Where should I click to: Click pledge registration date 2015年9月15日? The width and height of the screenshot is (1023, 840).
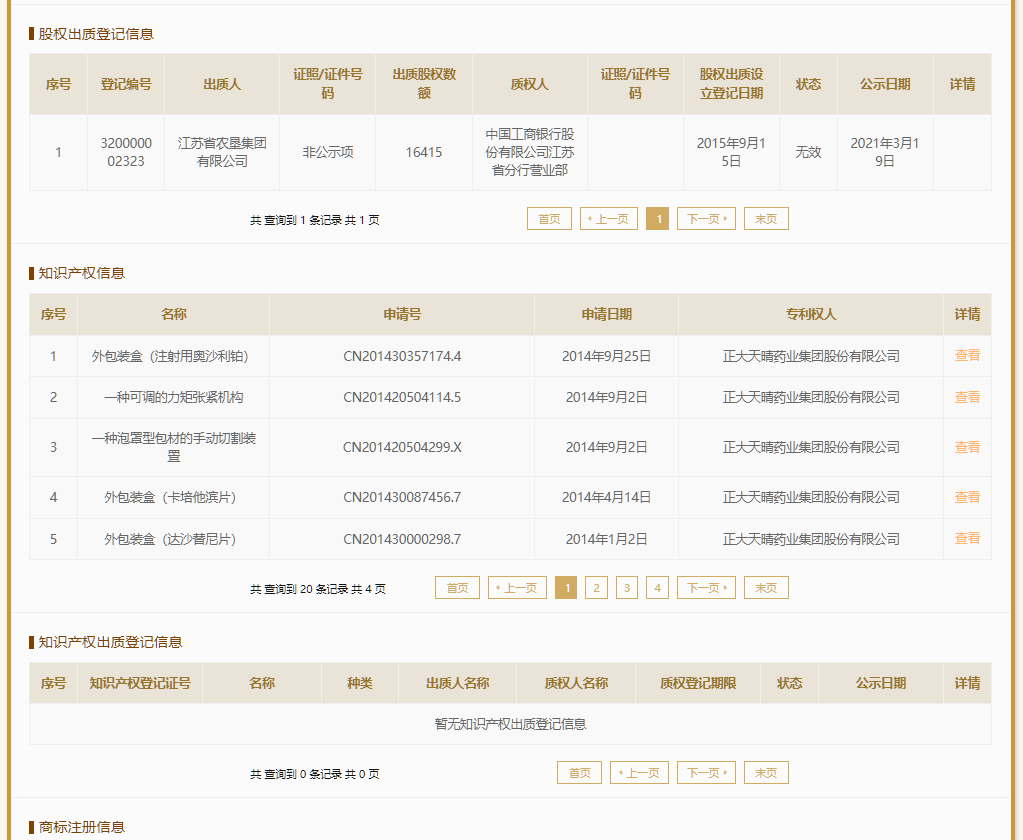click(731, 152)
